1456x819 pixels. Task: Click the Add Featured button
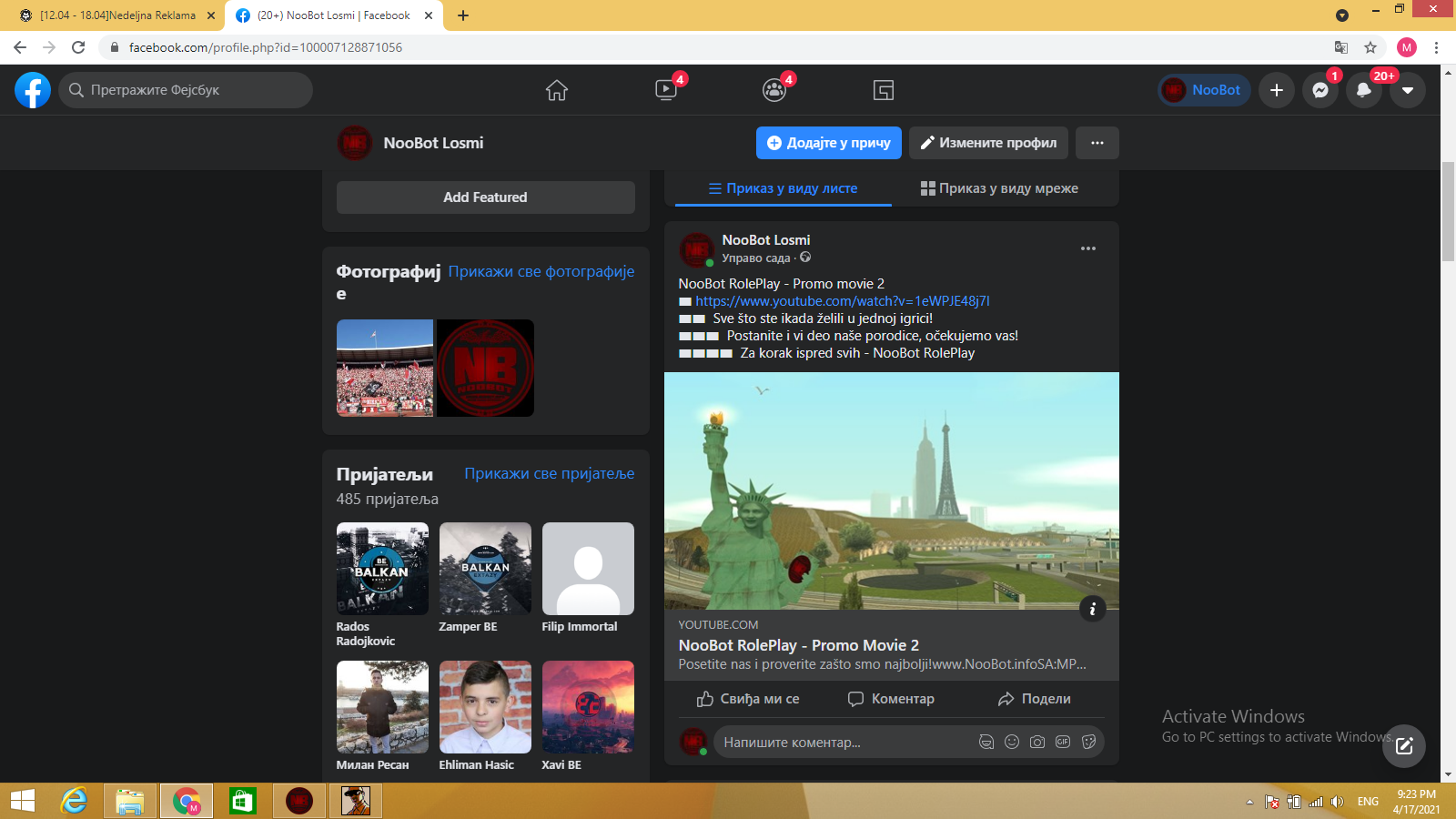pos(486,197)
